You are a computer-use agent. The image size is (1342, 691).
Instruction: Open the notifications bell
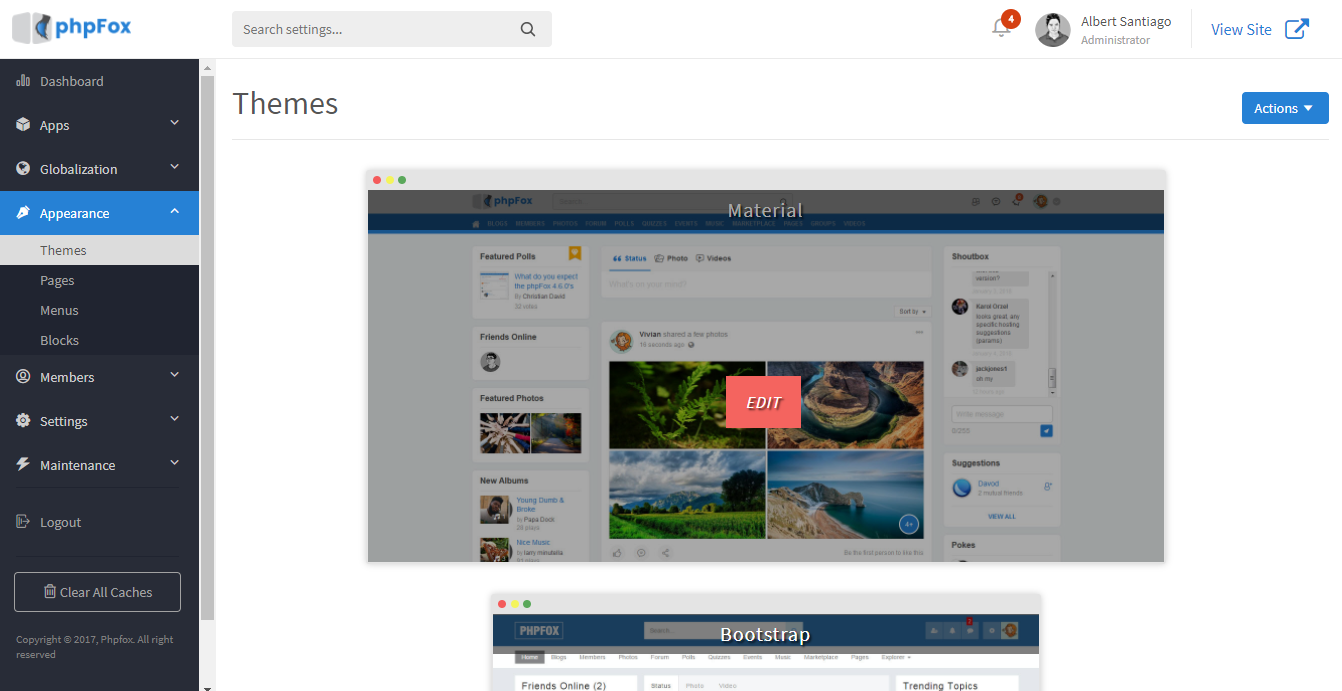click(1002, 28)
